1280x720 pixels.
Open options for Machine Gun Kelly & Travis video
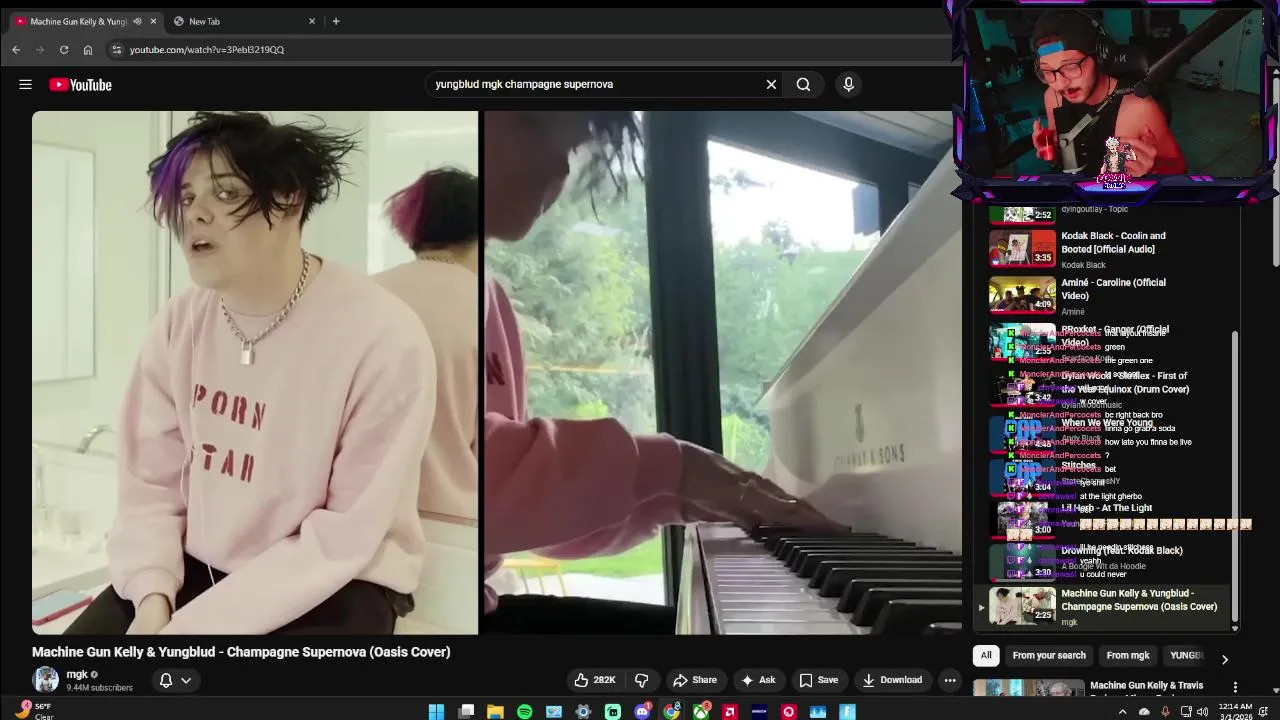click(x=1235, y=687)
